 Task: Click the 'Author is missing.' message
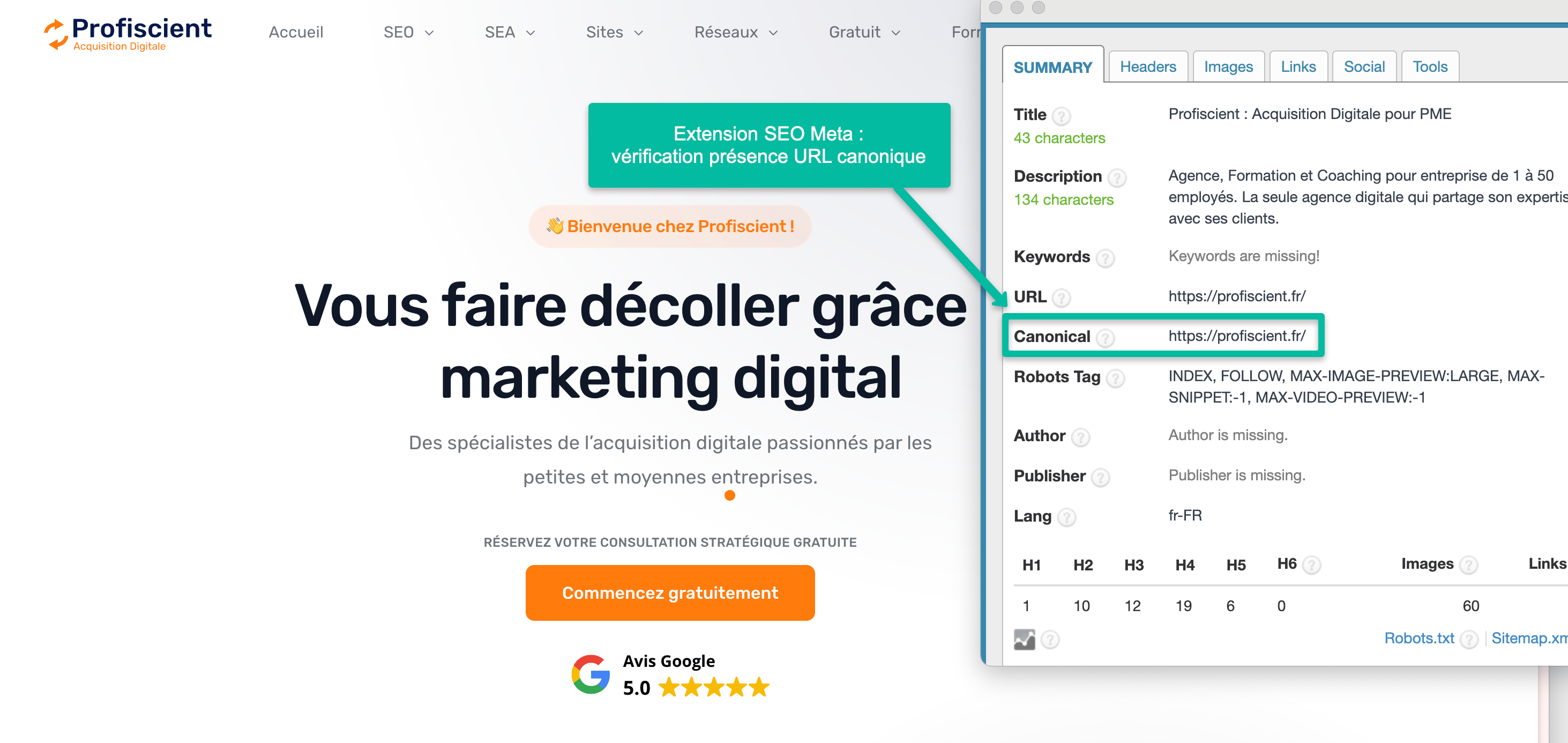[1228, 435]
